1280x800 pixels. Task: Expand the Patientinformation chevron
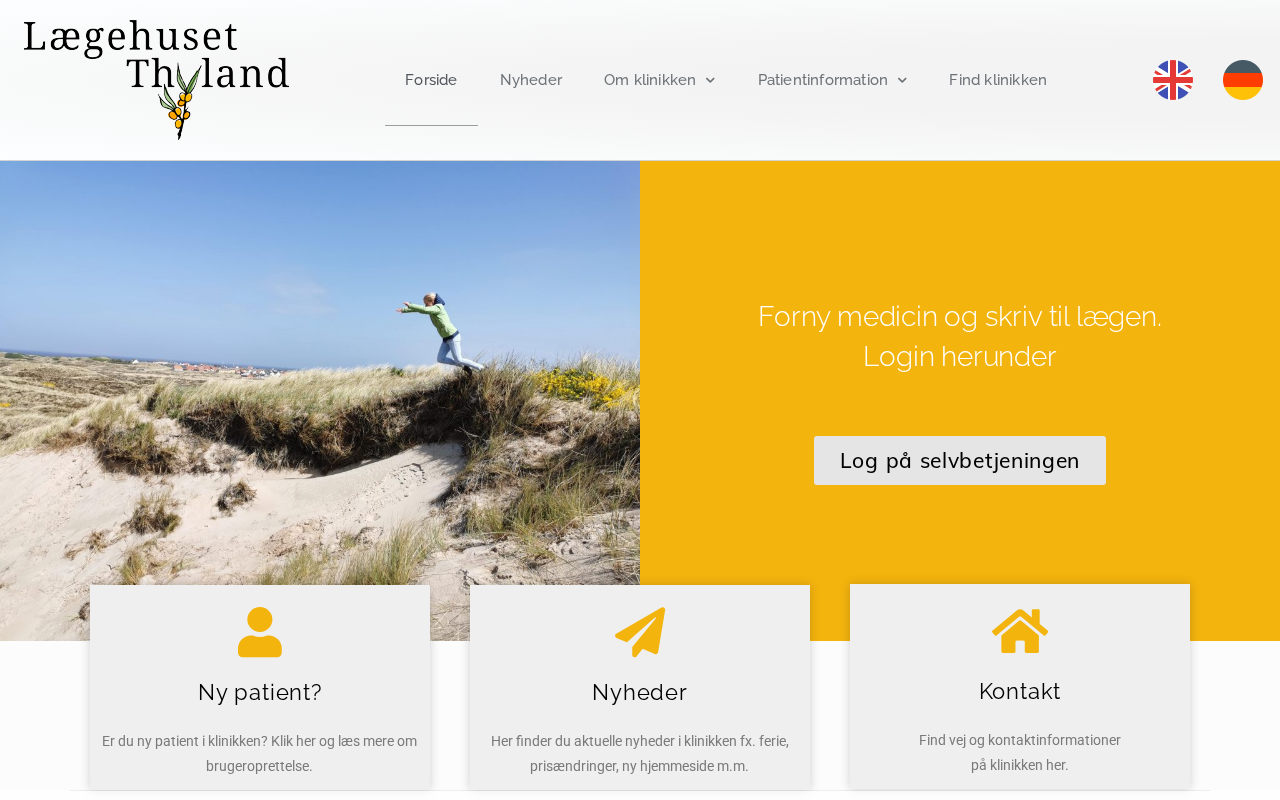point(902,80)
